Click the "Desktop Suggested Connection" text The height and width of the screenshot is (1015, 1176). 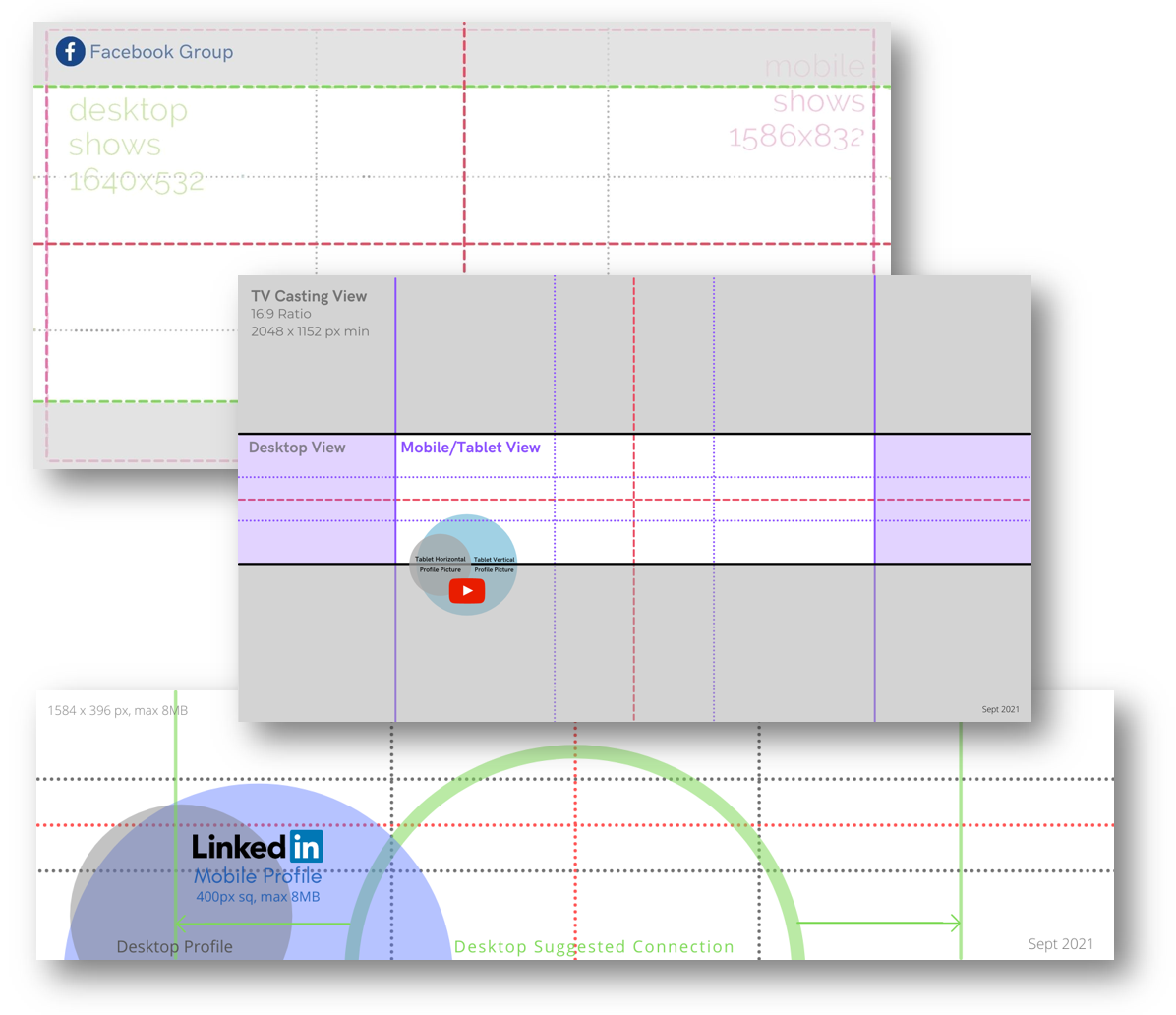(x=594, y=947)
